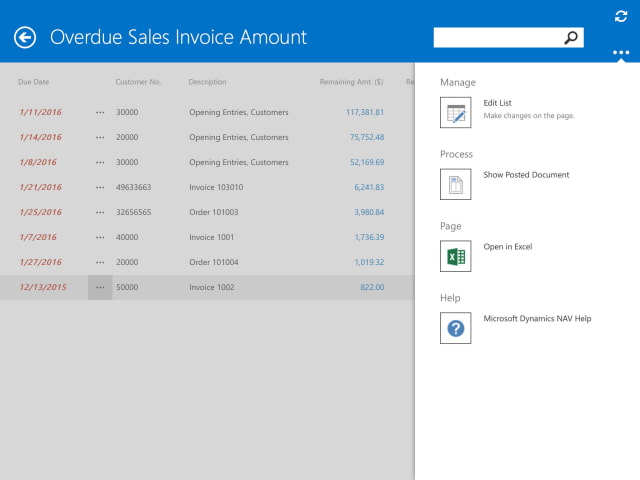Open row options for Invoice 103010
640x480 pixels.
(x=100, y=187)
